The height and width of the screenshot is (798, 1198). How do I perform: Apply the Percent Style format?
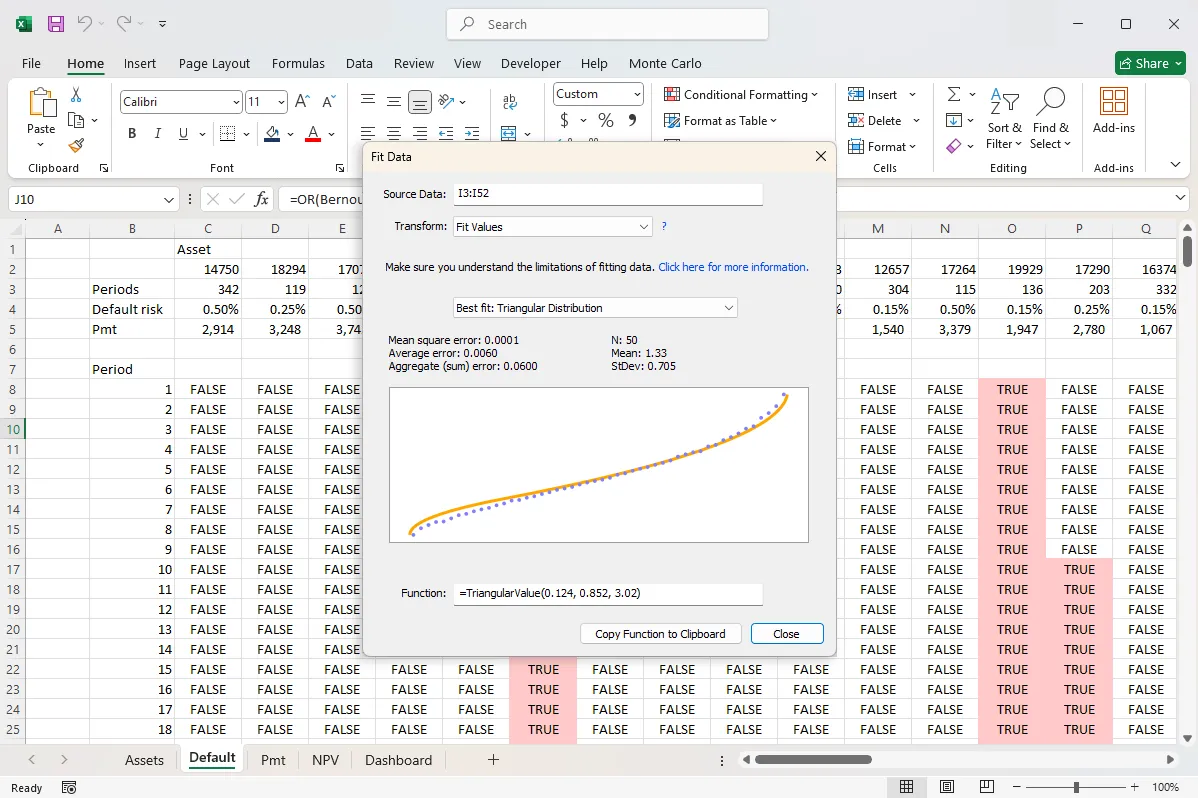pyautogui.click(x=603, y=119)
